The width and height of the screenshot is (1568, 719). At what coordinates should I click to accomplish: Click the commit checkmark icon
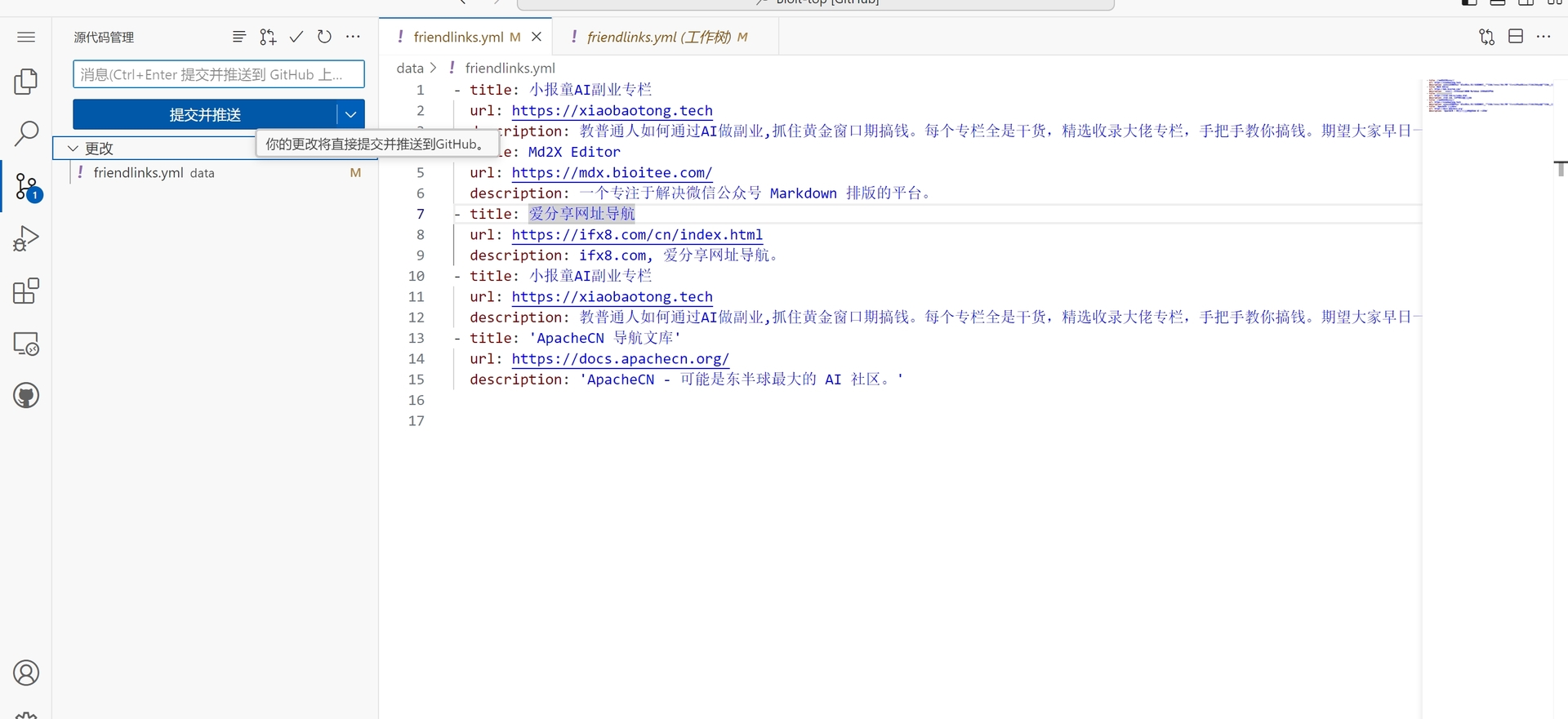pyautogui.click(x=296, y=37)
